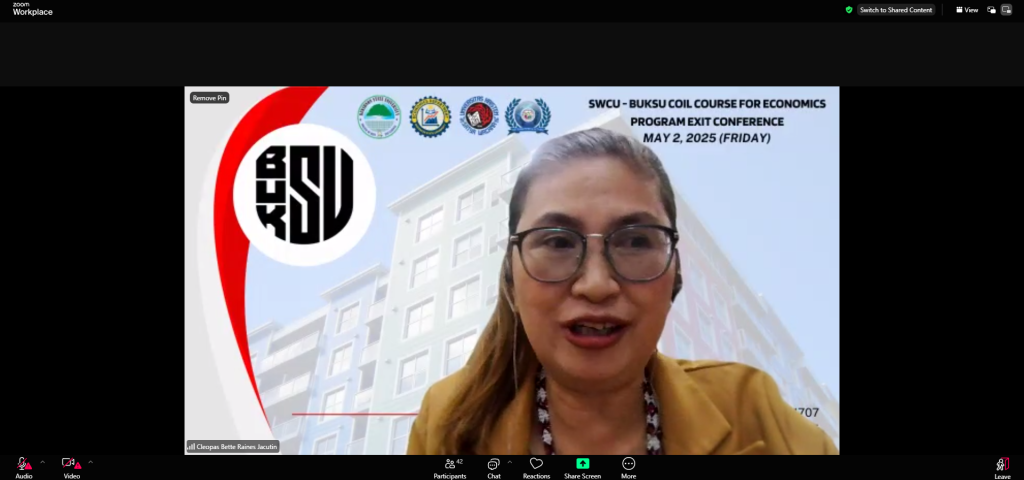This screenshot has height=480, width=1024.
Task: Click the Remove Pin button
Action: [x=210, y=98]
